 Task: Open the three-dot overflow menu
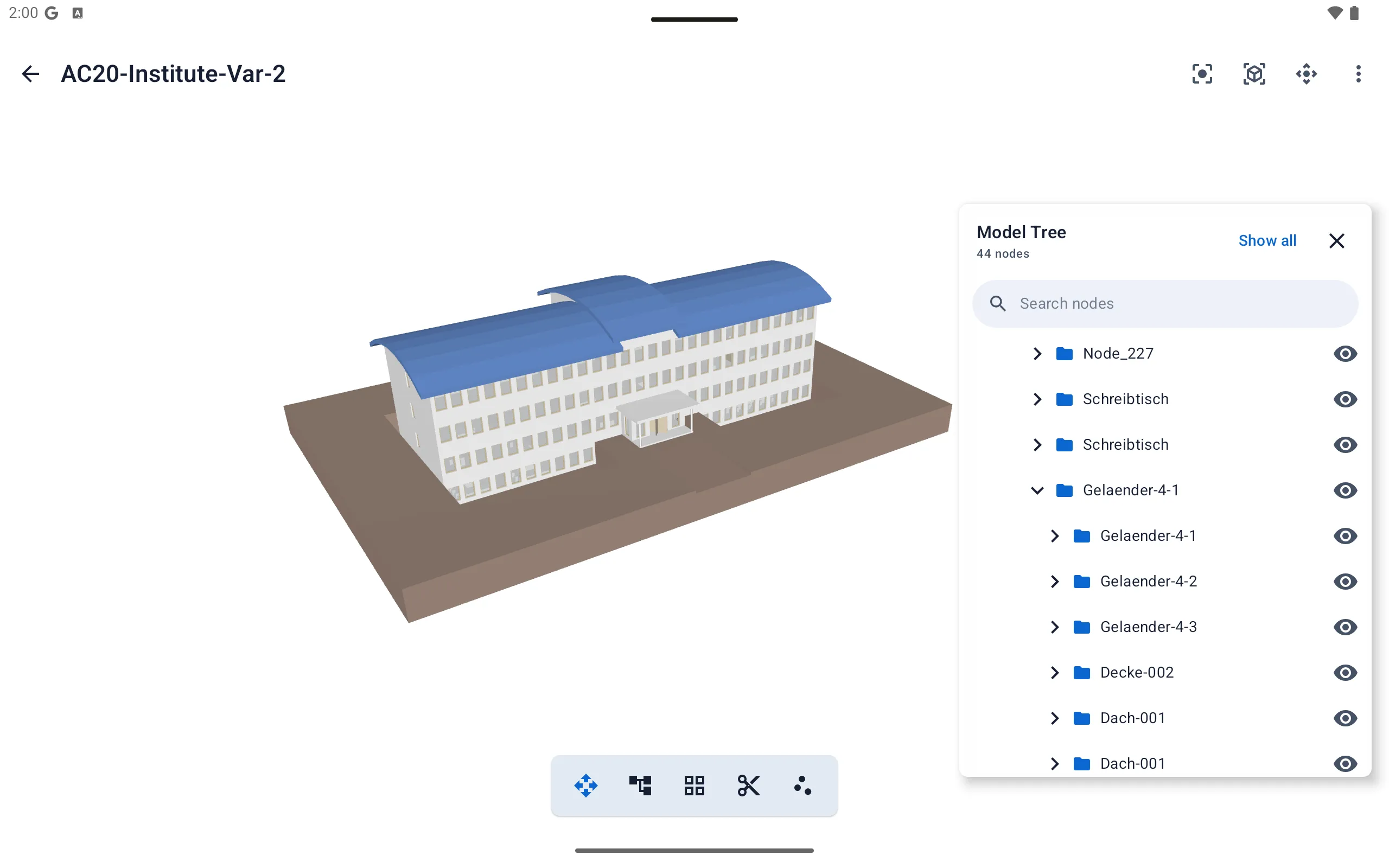click(x=1358, y=73)
